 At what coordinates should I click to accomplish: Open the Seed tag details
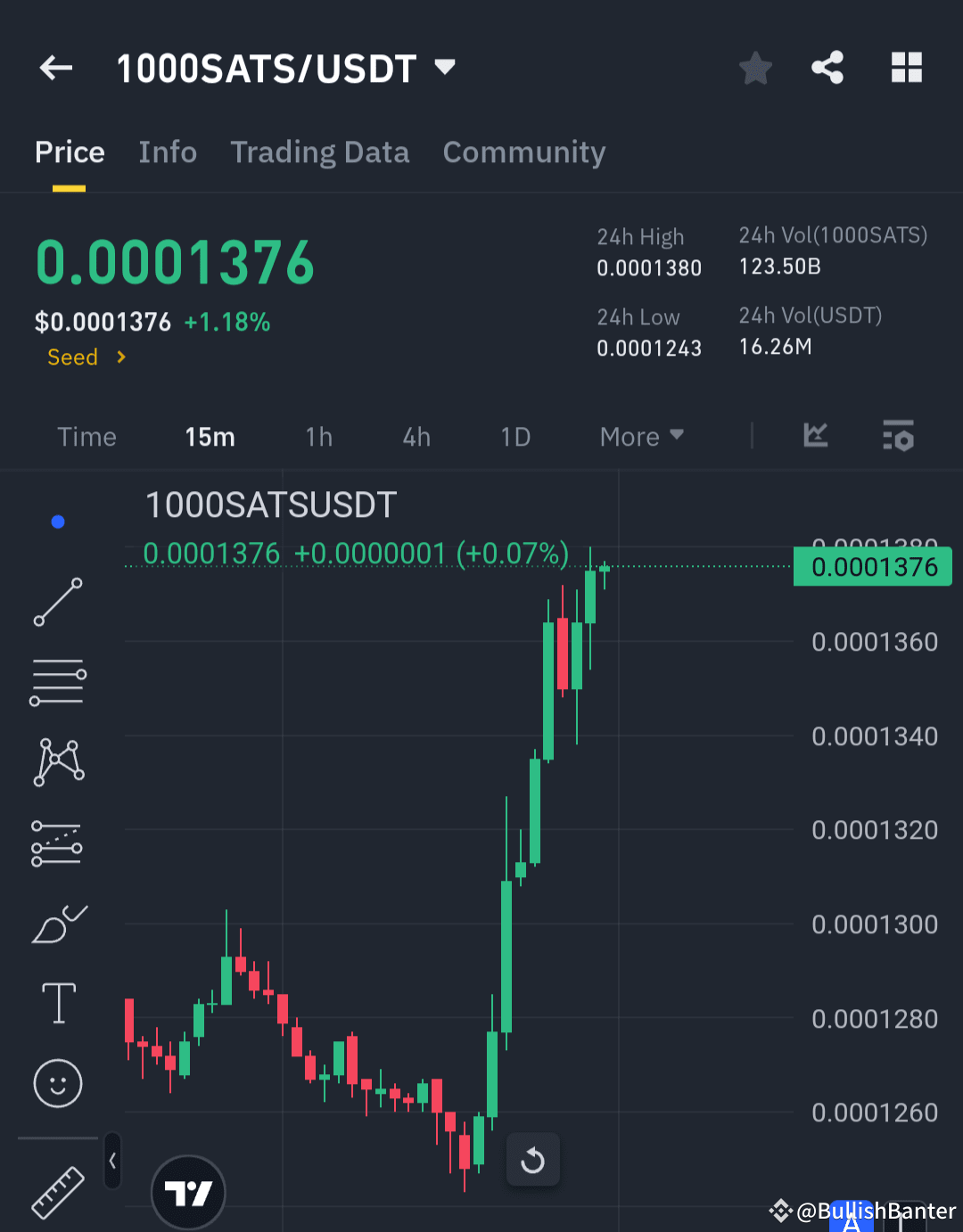tap(85, 357)
